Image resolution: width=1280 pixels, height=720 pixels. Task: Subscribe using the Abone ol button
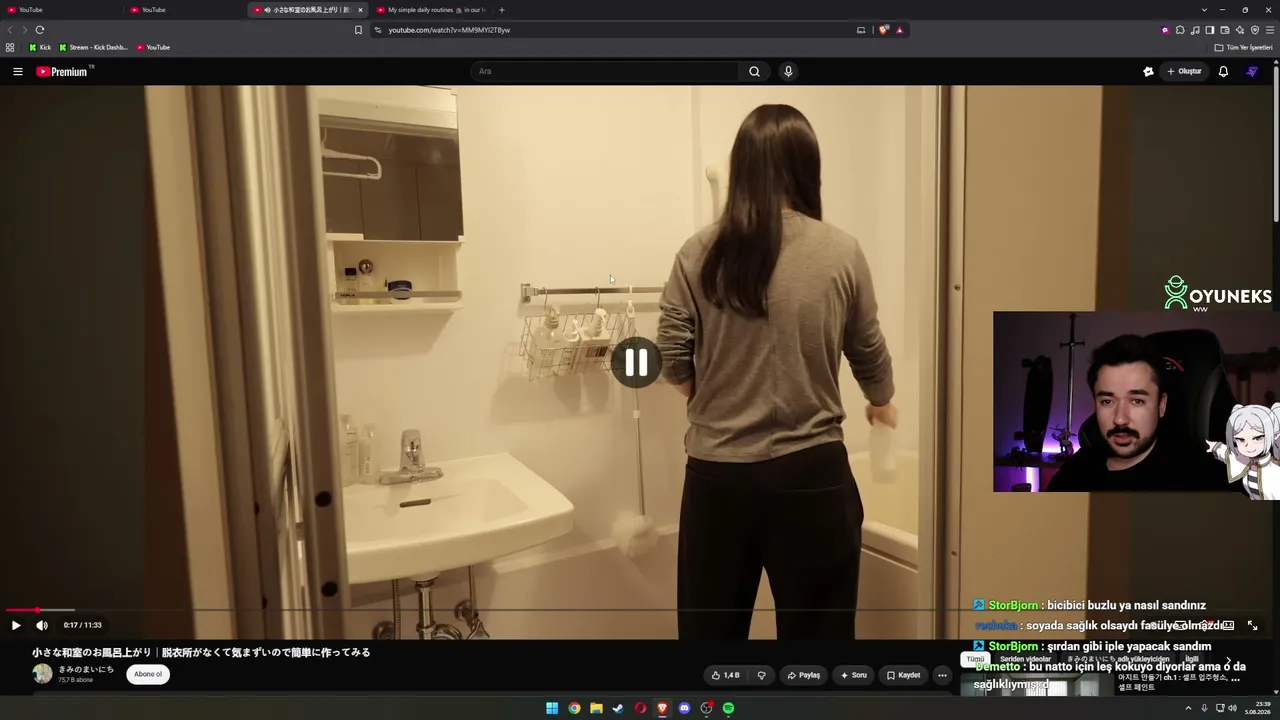(148, 674)
